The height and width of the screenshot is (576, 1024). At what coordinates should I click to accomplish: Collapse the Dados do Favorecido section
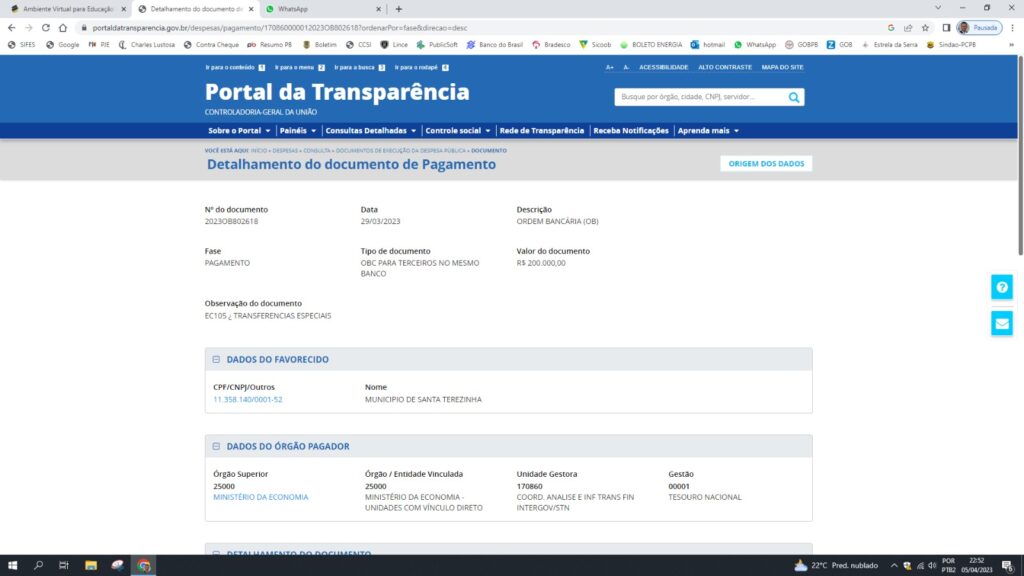pyautogui.click(x=216, y=360)
